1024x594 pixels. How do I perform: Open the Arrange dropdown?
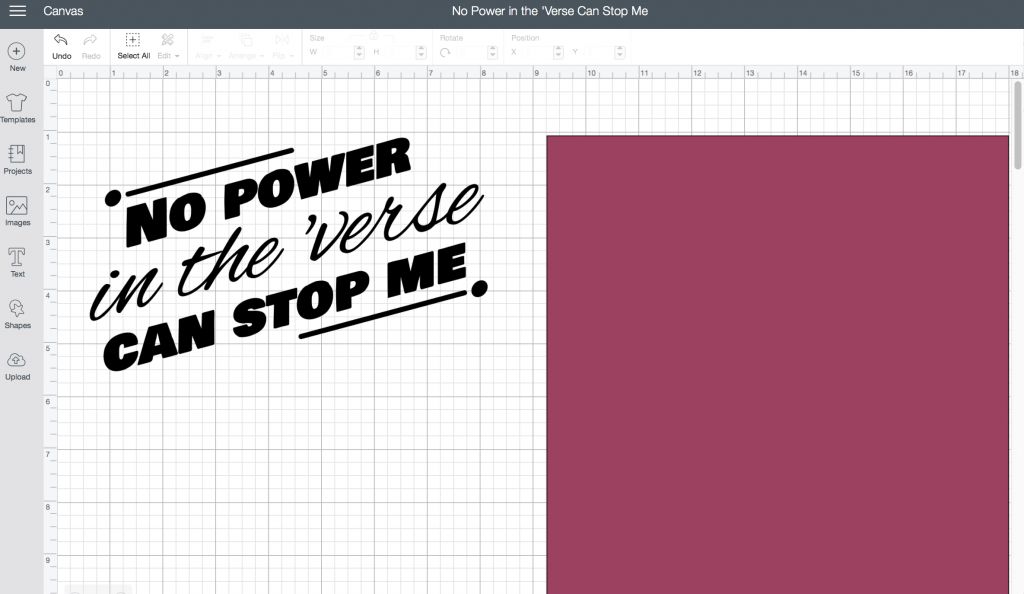point(246,47)
